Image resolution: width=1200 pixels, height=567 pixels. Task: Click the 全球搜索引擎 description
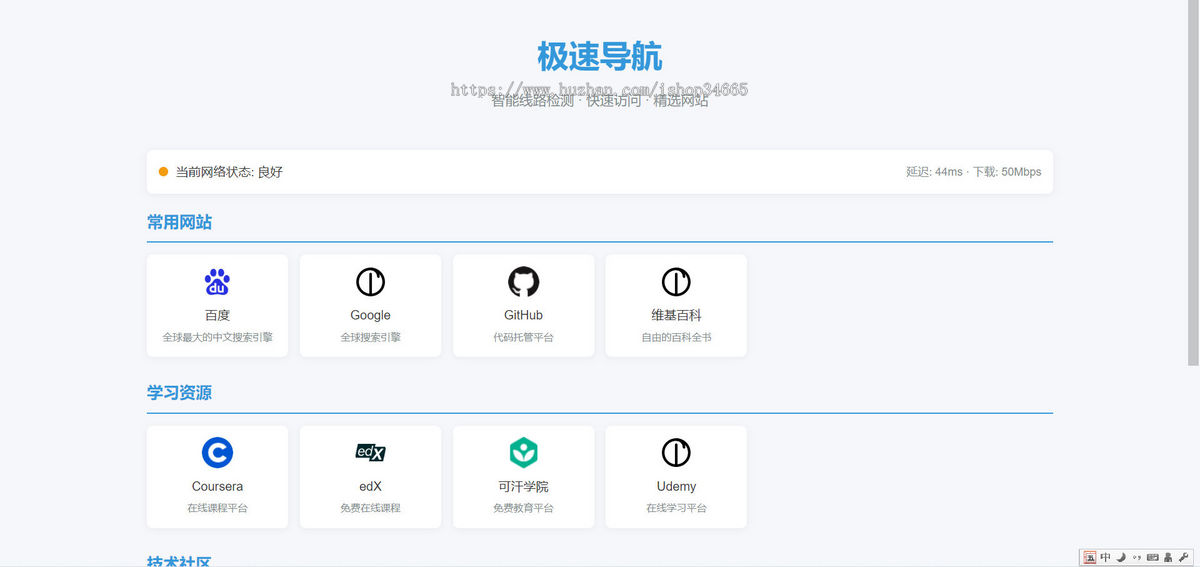[x=370, y=337]
